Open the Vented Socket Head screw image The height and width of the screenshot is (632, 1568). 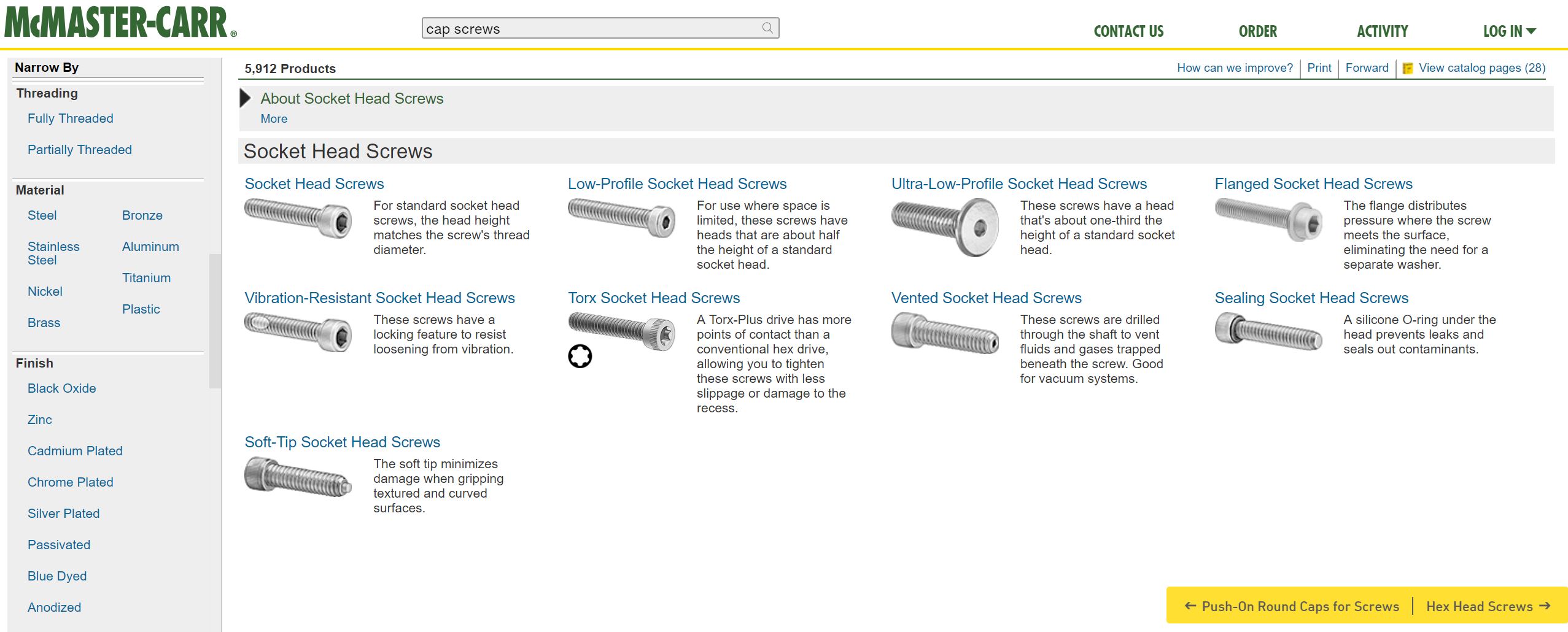point(945,333)
